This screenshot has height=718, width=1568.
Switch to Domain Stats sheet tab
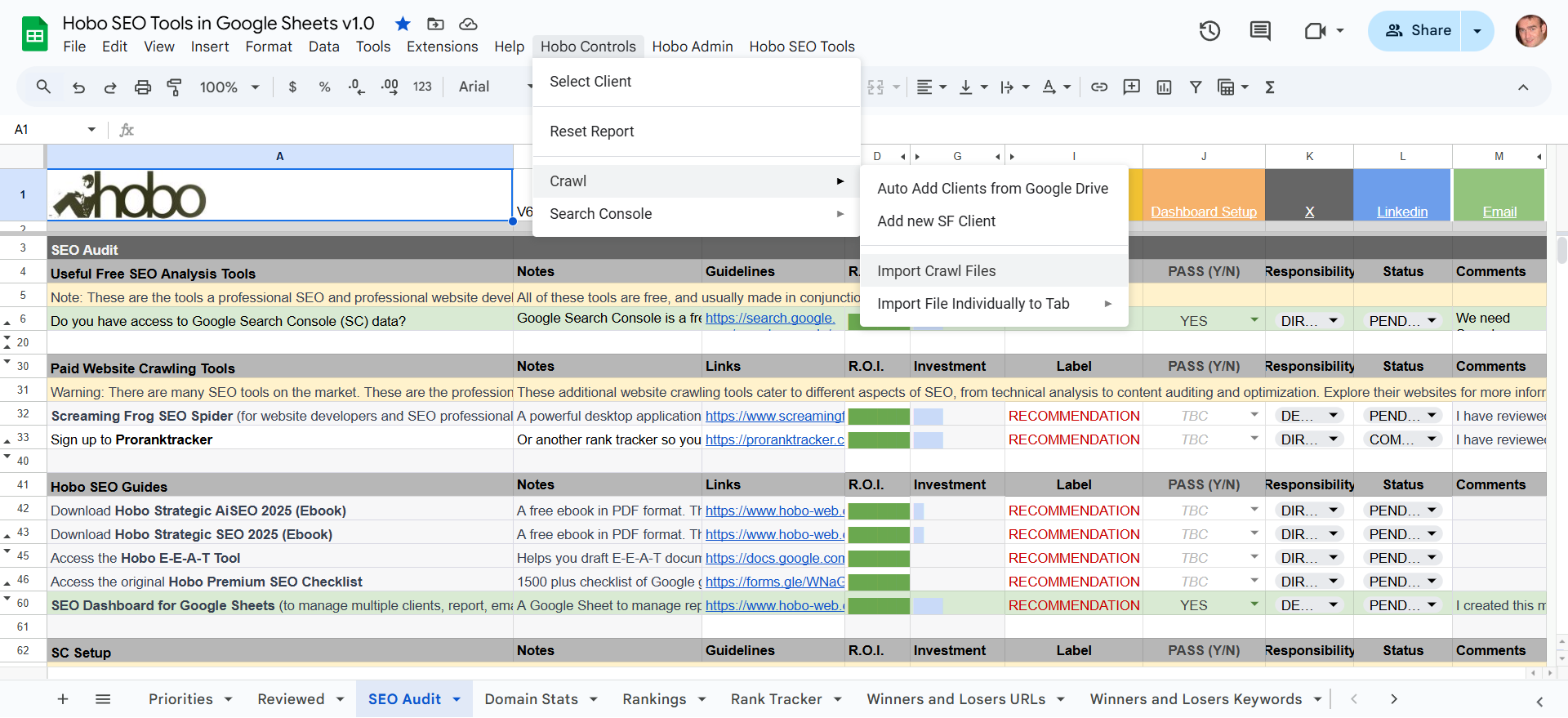click(532, 699)
